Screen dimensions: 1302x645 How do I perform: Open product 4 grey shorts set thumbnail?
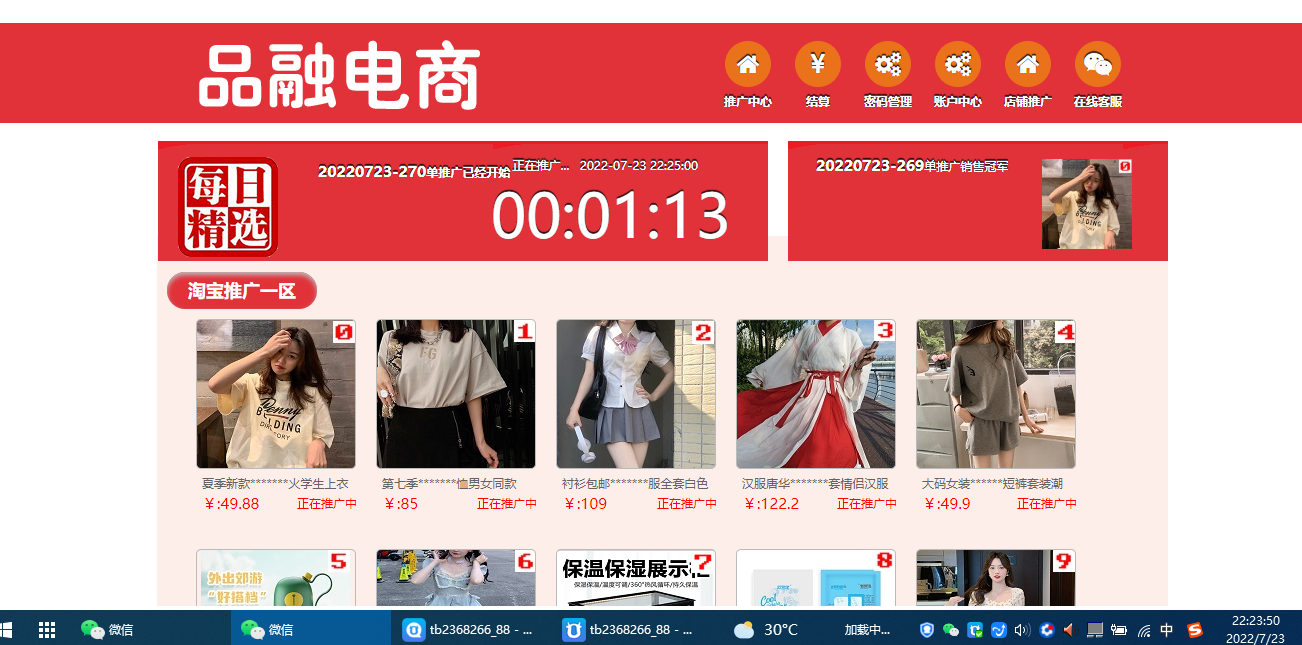[996, 394]
